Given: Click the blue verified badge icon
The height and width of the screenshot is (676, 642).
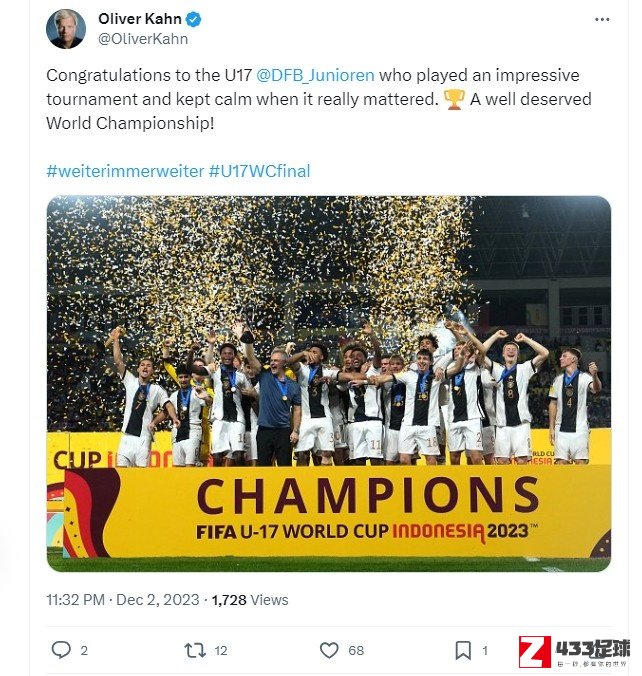Looking at the screenshot, I should pyautogui.click(x=193, y=19).
